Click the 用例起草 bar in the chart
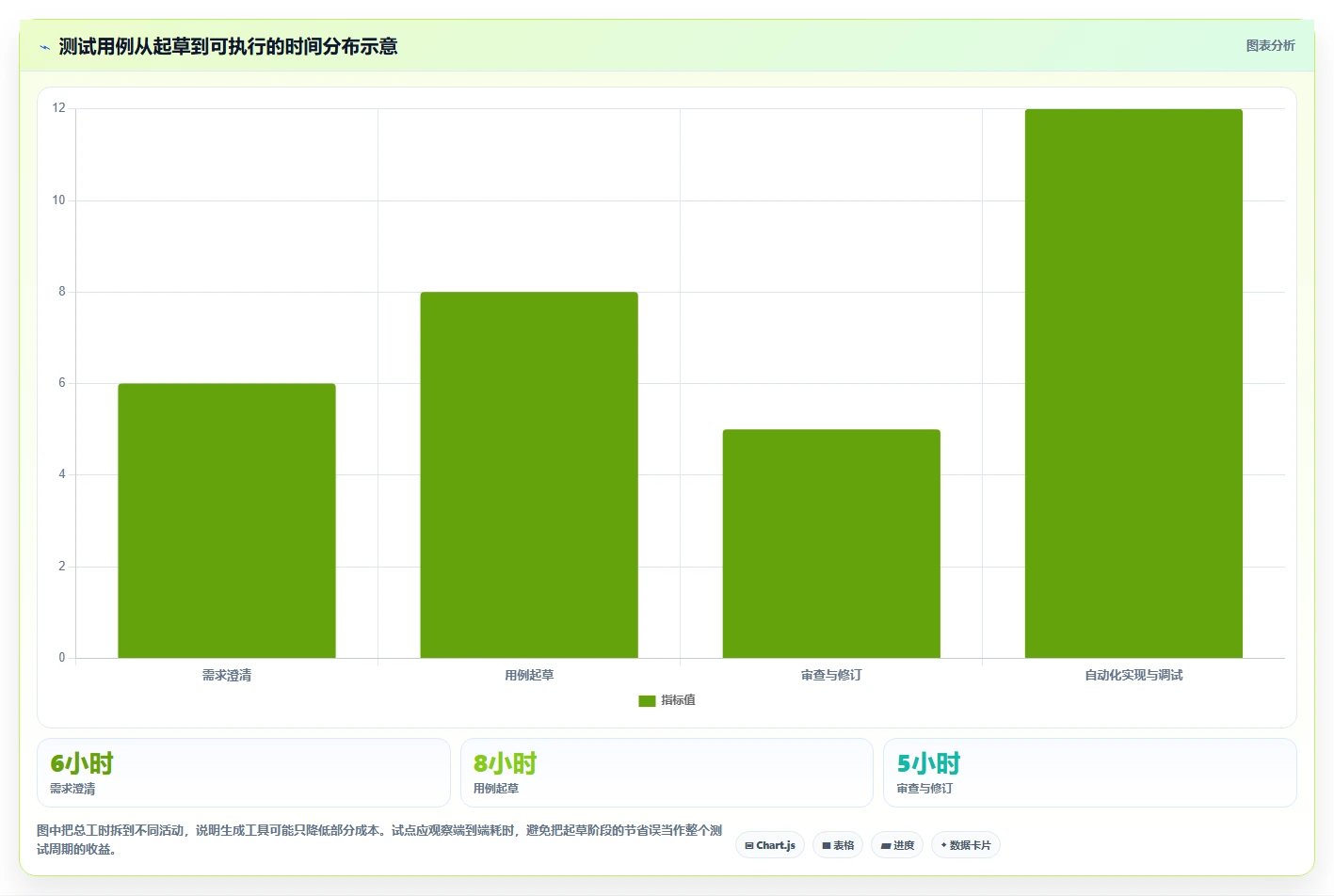Image resolution: width=1334 pixels, height=896 pixels. click(529, 475)
